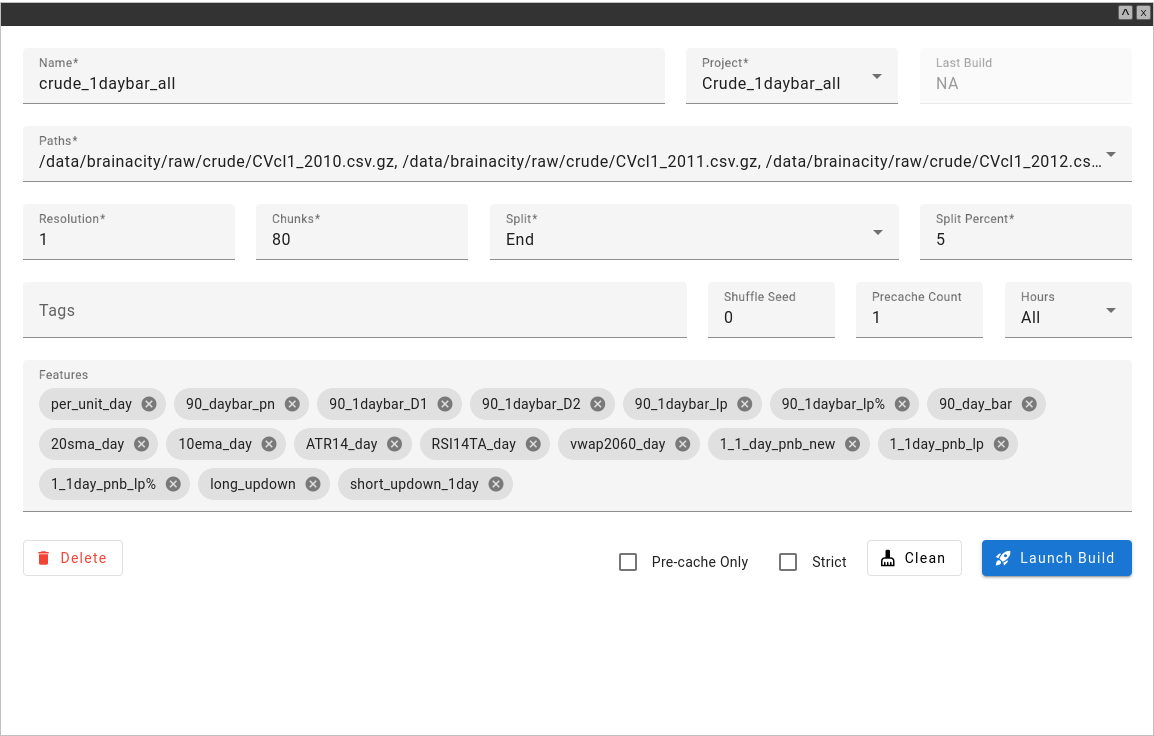Screen dimensions: 1154x736
Task: Enable the Pre-cache Only checkbox
Action: point(628,562)
